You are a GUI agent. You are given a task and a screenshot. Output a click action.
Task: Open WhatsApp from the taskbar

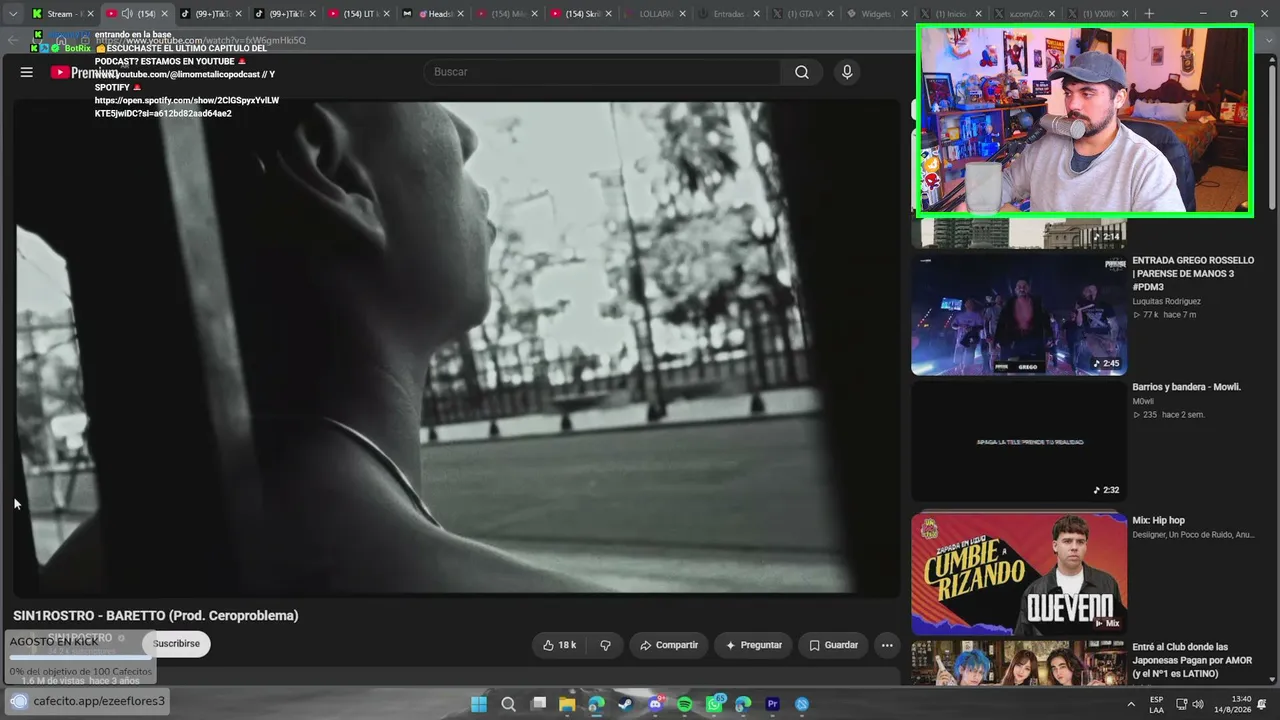[x=714, y=704]
